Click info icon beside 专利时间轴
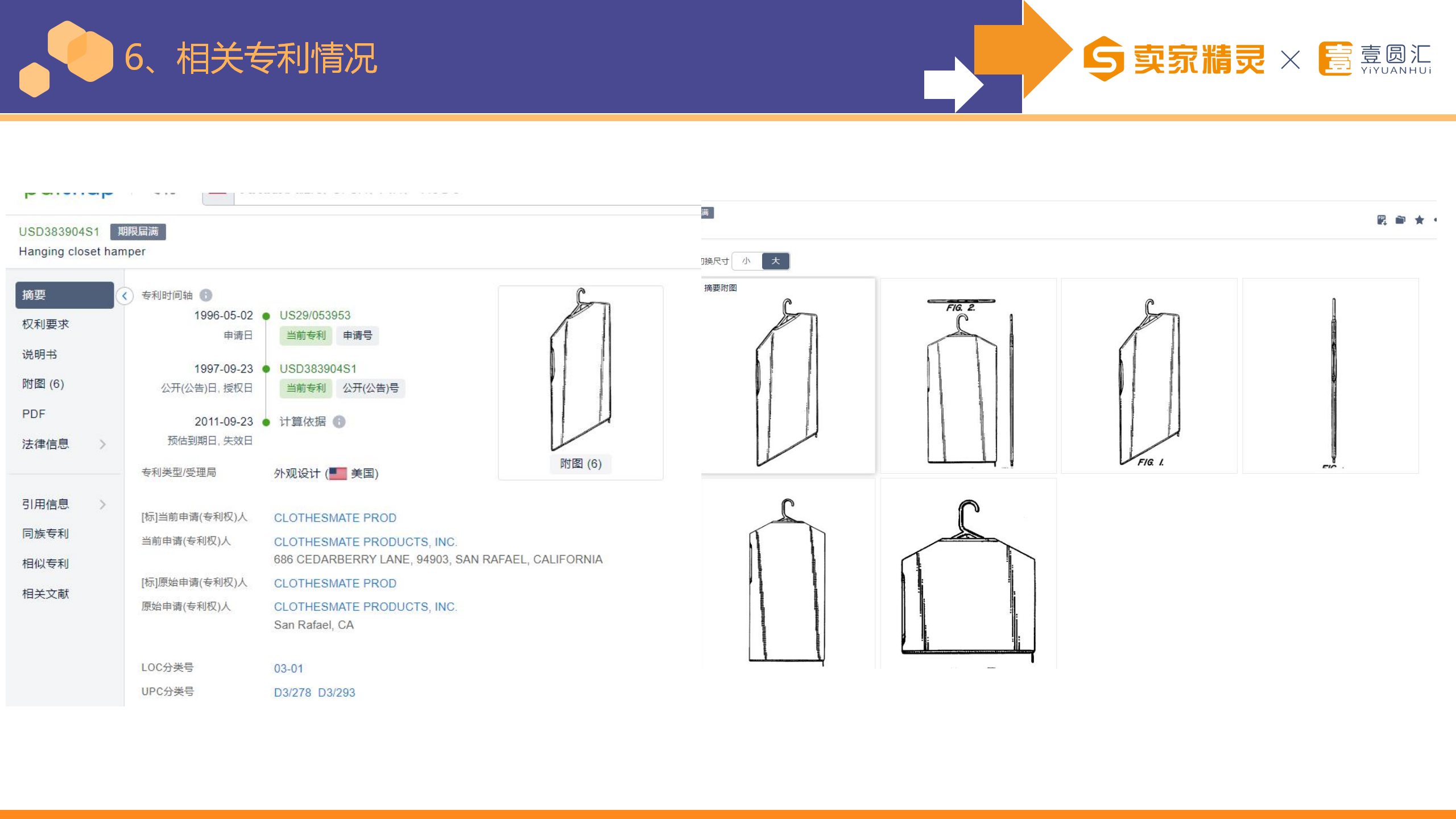Viewport: 1456px width, 819px height. 206,295
